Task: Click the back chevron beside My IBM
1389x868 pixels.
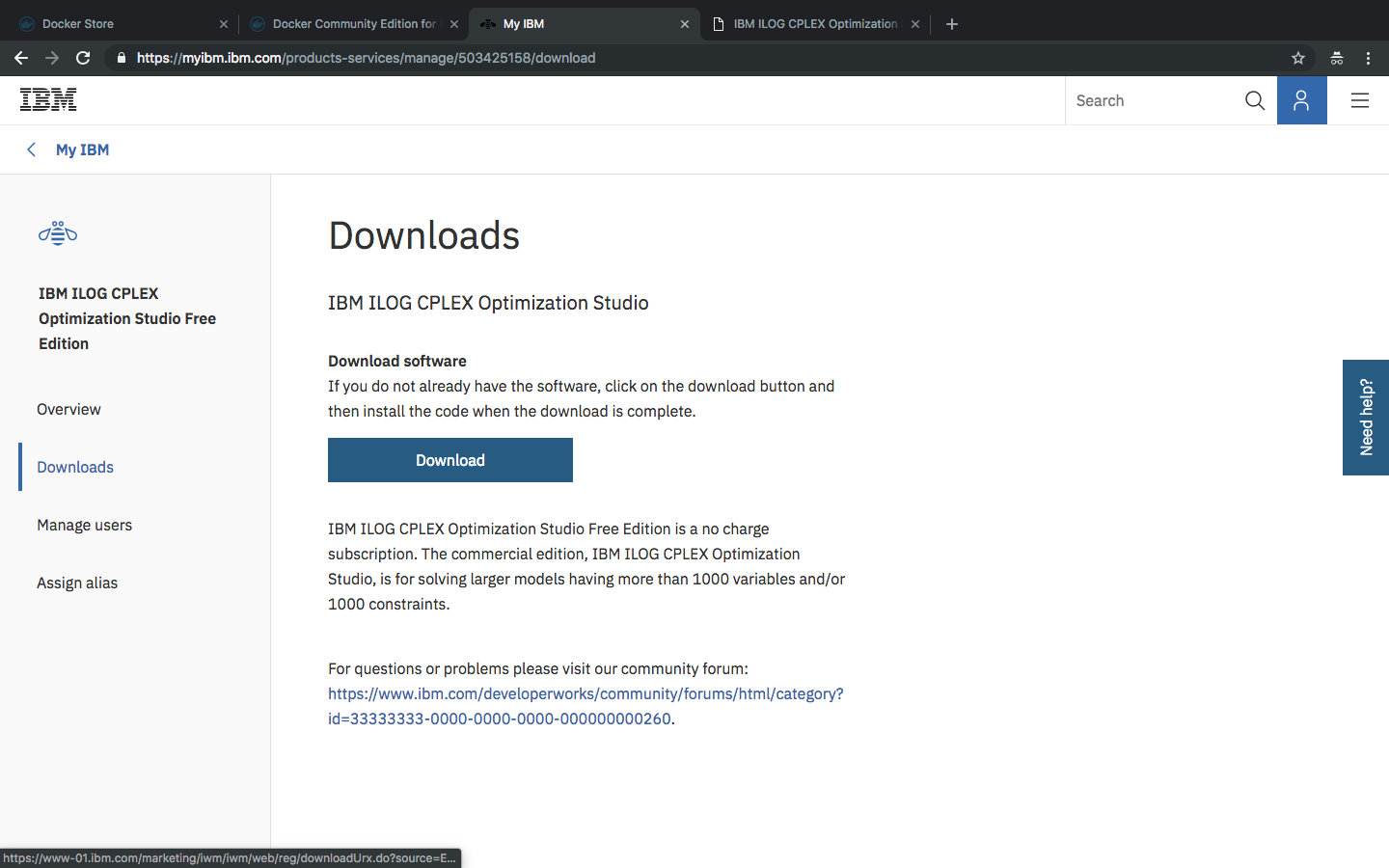Action: coord(31,149)
